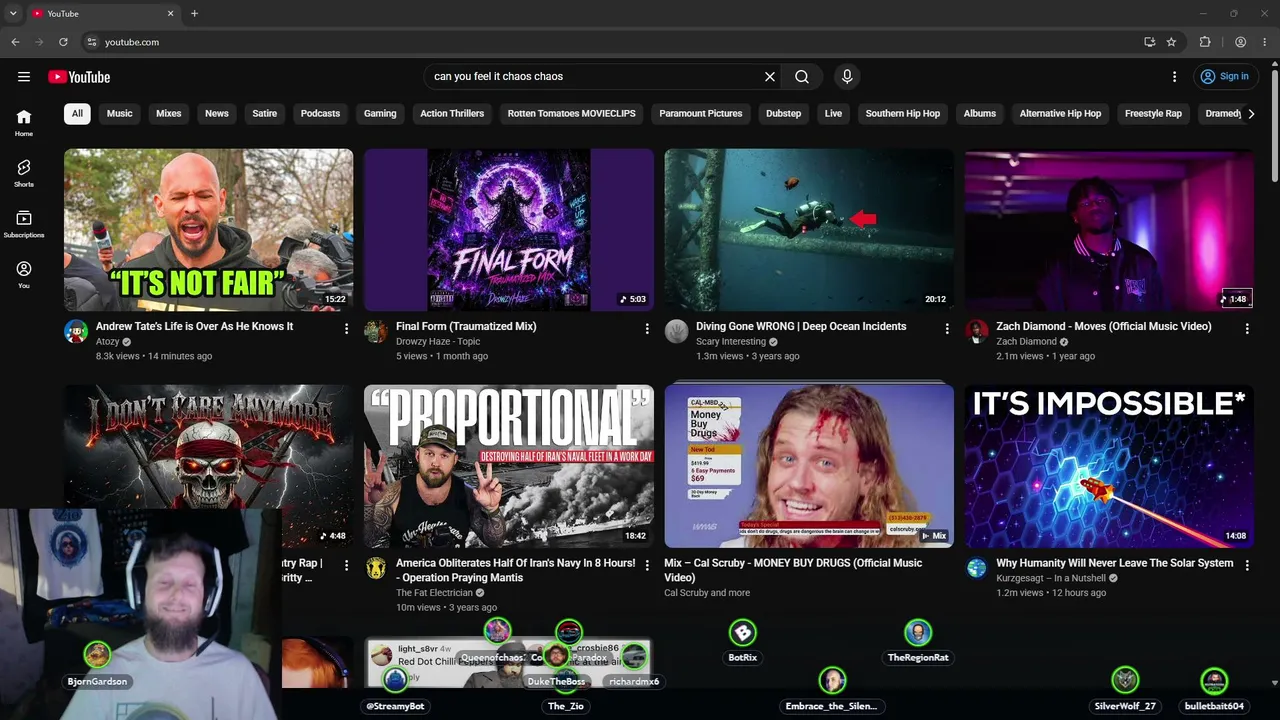Open options for Why Humanity video

pyautogui.click(x=1247, y=566)
